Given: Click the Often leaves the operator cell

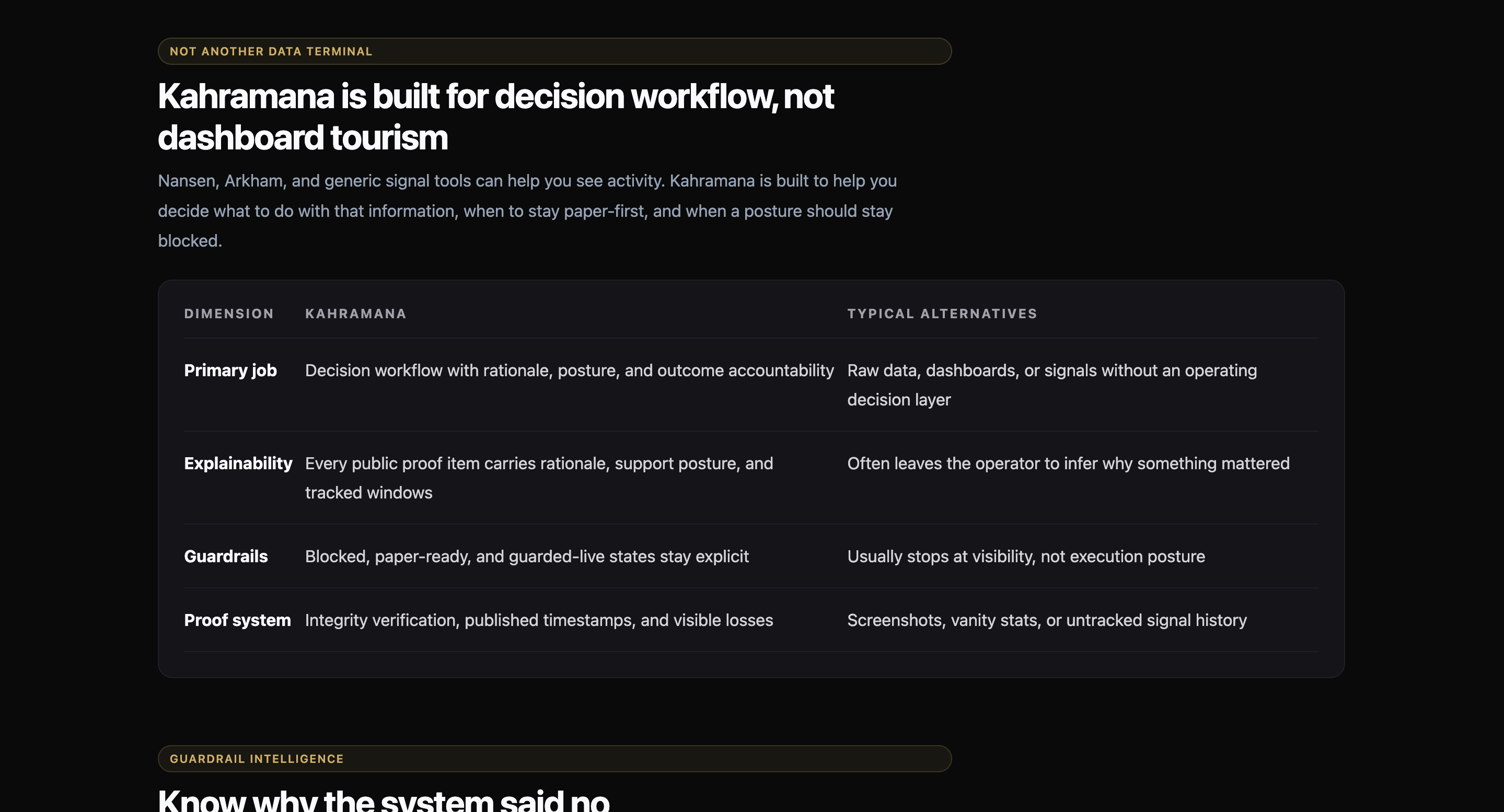Looking at the screenshot, I should (x=1068, y=463).
